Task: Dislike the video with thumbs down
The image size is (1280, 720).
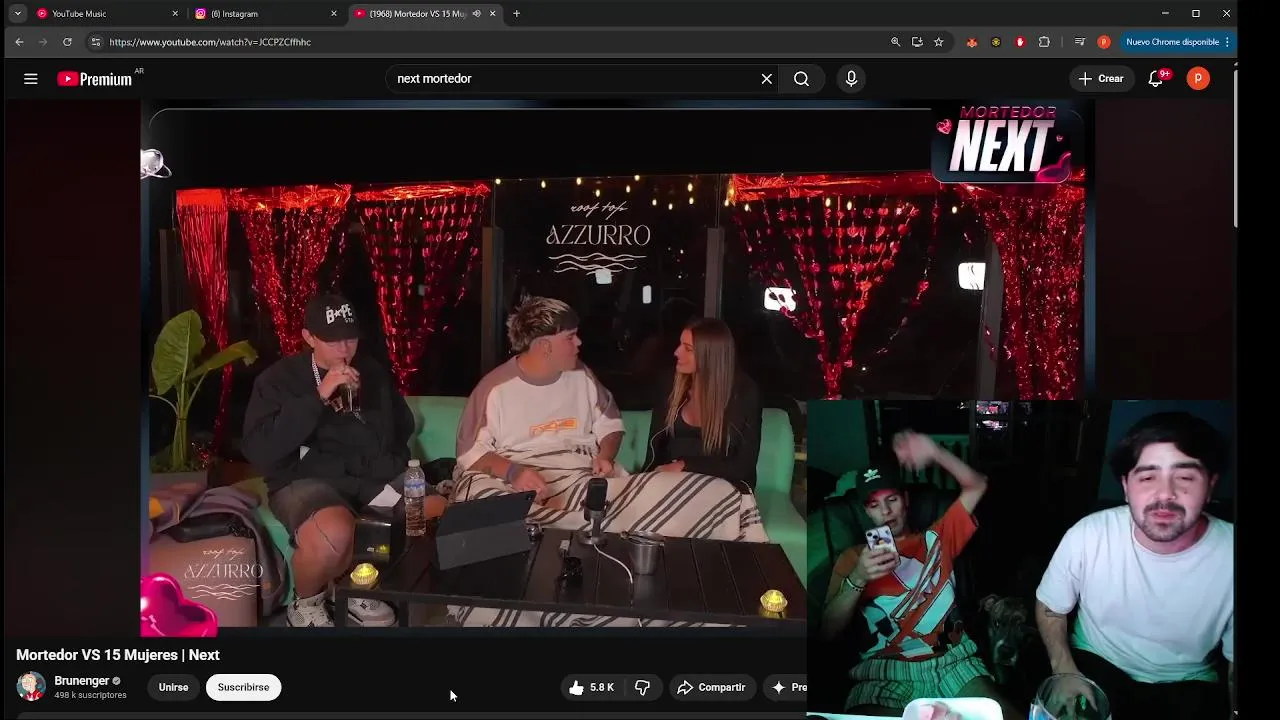Action: 643,687
